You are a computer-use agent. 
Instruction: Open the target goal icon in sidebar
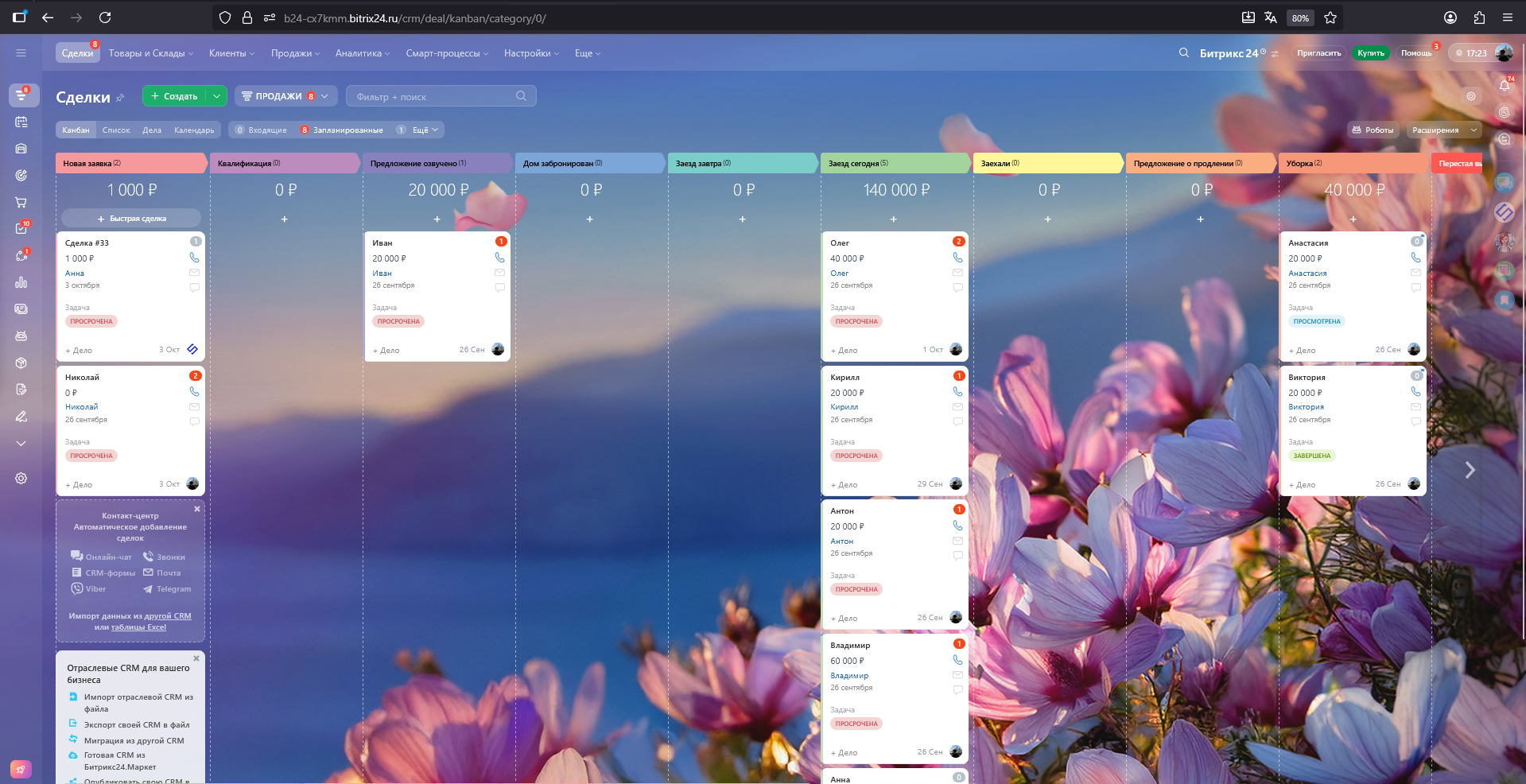click(21, 175)
